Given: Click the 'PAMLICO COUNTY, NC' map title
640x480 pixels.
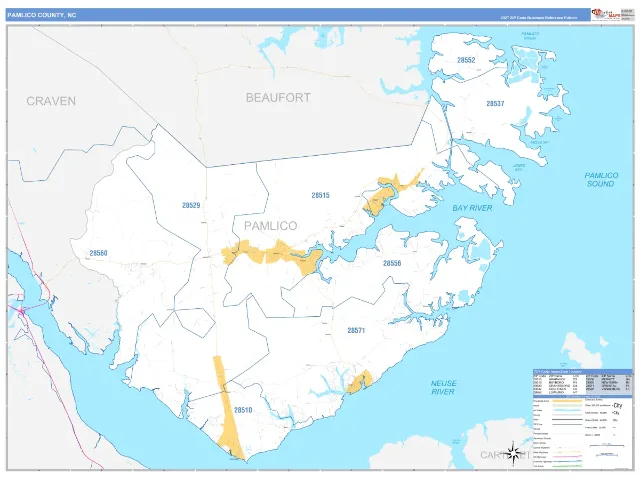Looking at the screenshot, I should [x=41, y=15].
